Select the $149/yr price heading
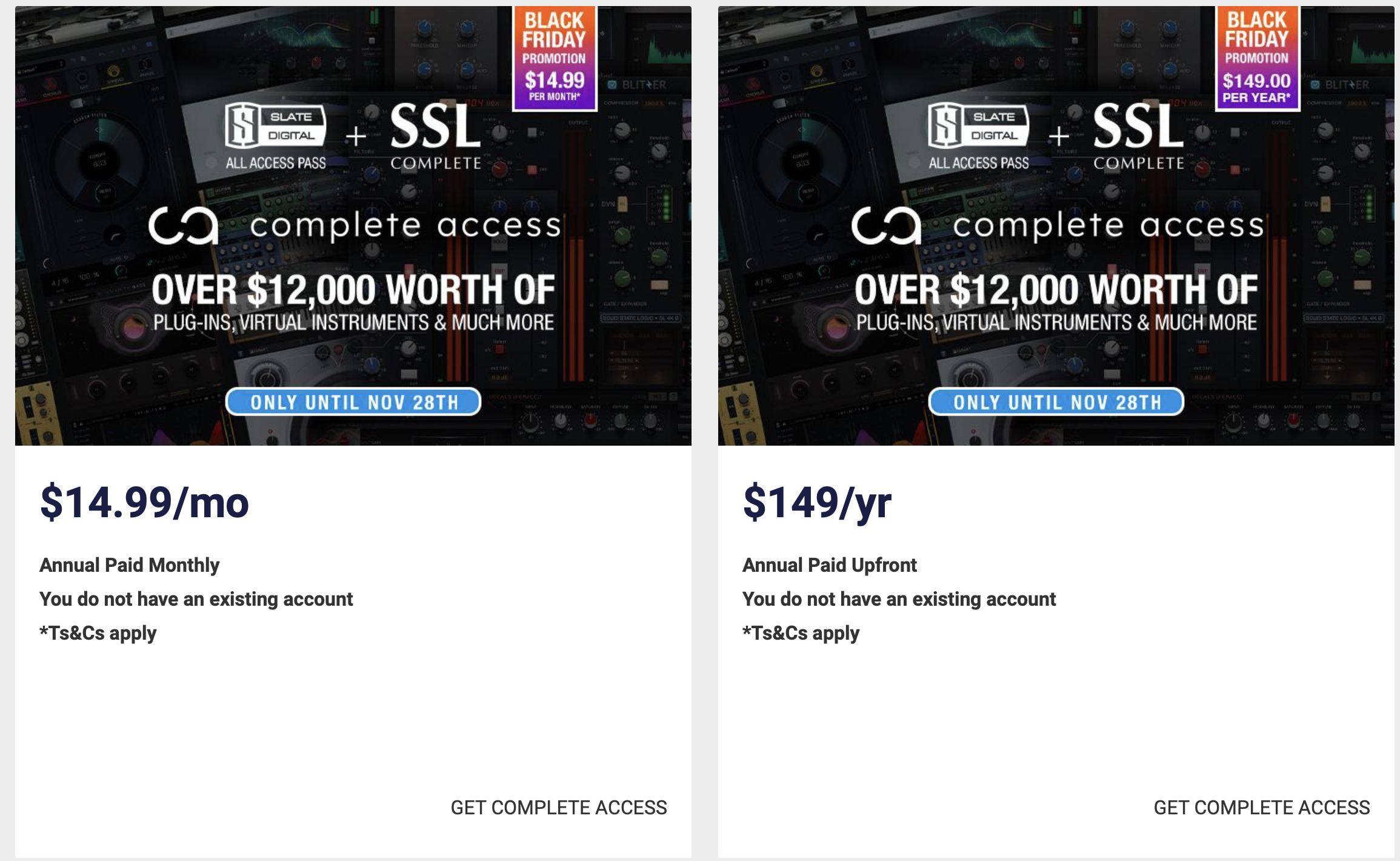This screenshot has height=861, width=1400. [x=817, y=503]
